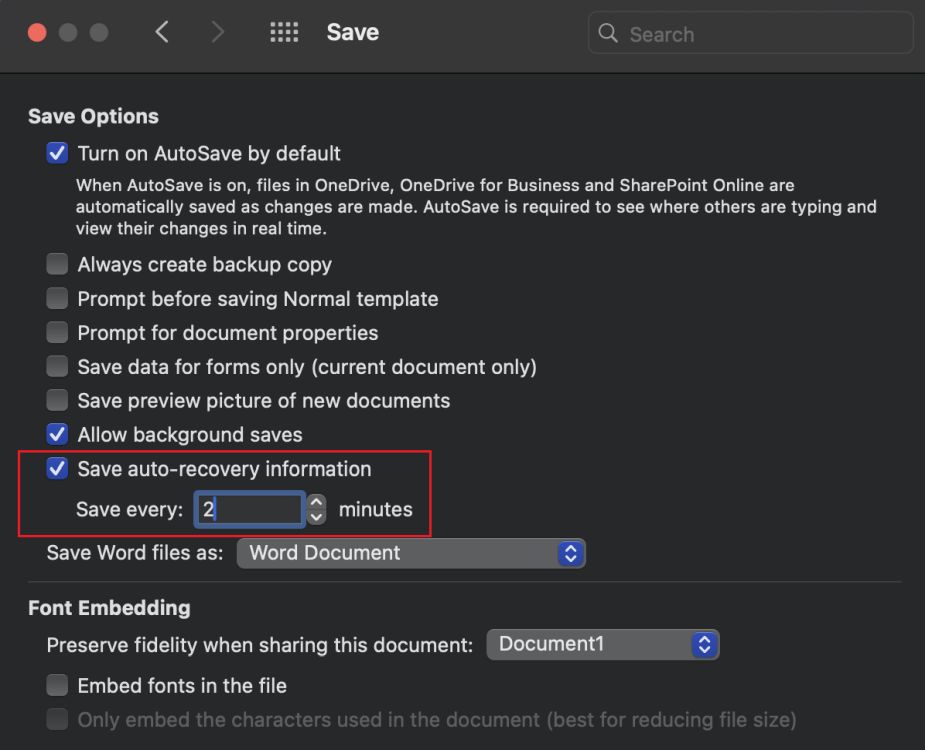
Task: Select the Save every minutes input field
Action: tap(248, 509)
